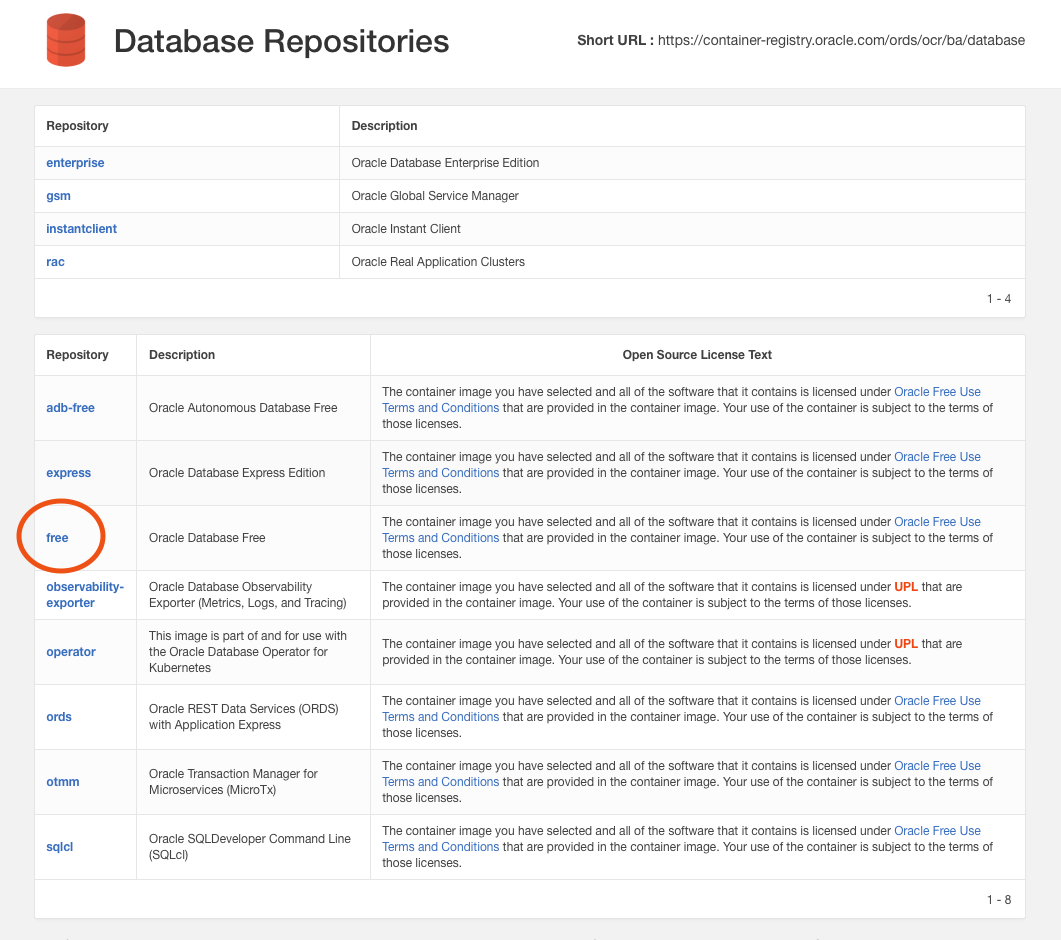
Task: Open the enterprise repository link
Action: [x=75, y=163]
